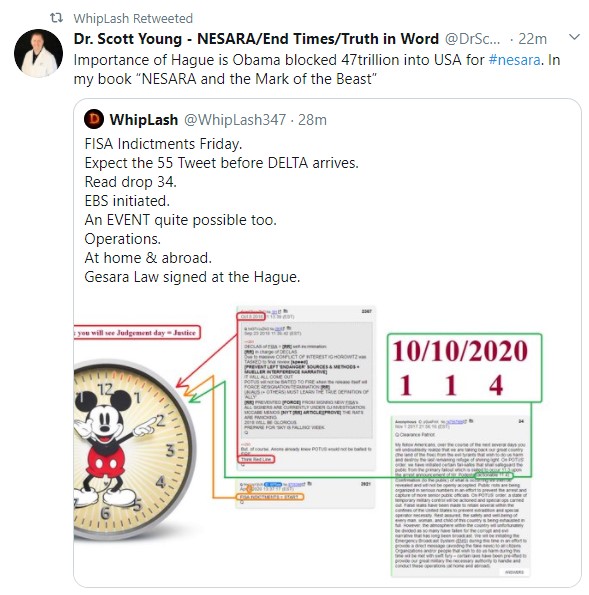This screenshot has width=589, height=595.
Task: Click the main tweet text about Hague
Action: coord(317,69)
